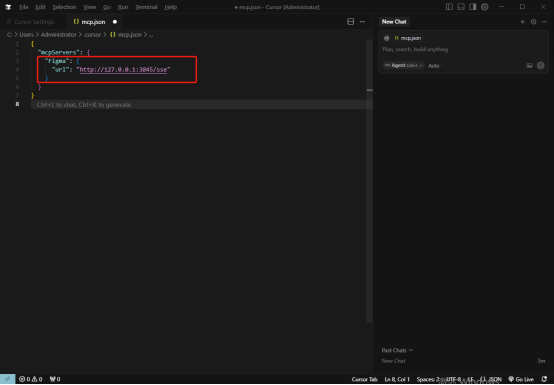Image resolution: width=554 pixels, height=385 pixels.
Task: Split the editor with the layout icon
Action: tap(350, 22)
